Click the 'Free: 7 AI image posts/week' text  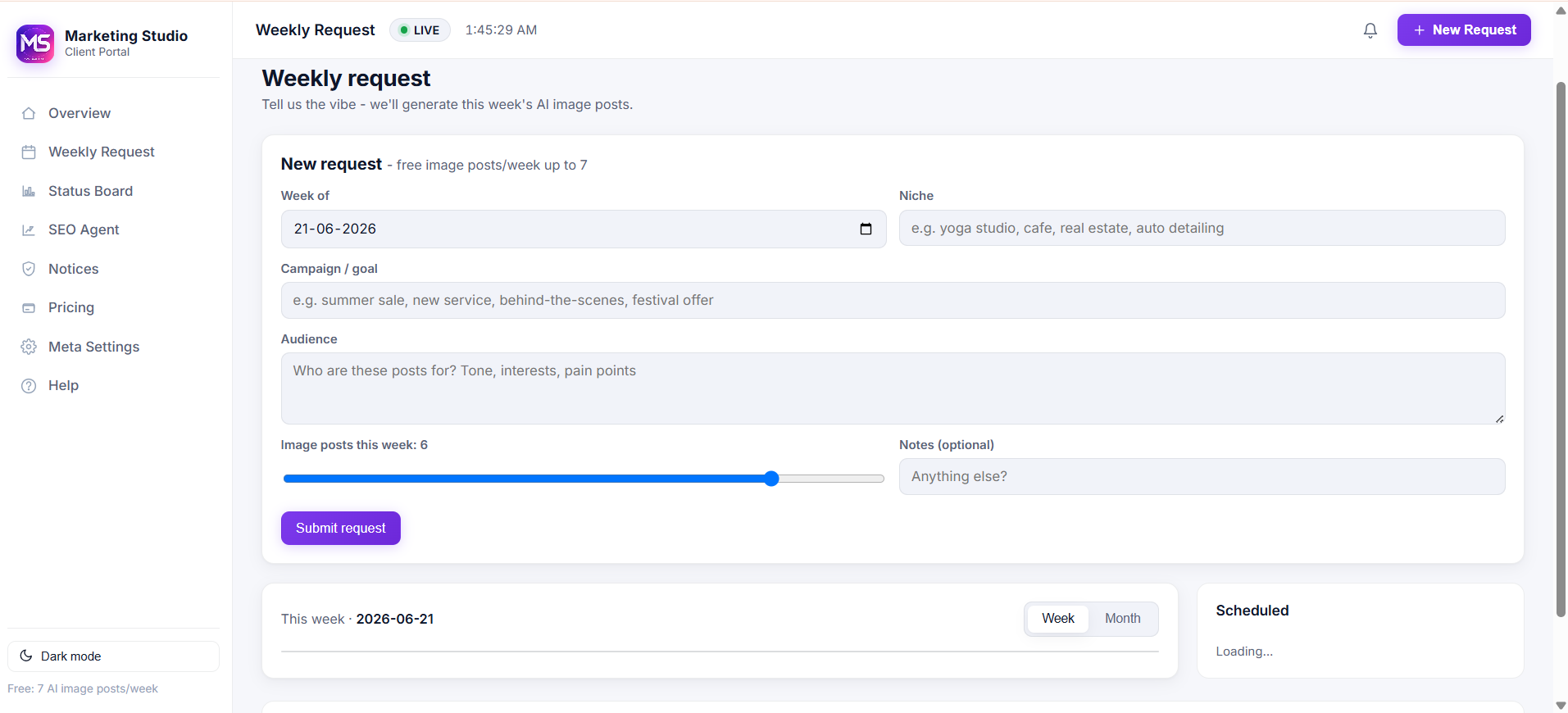[83, 688]
